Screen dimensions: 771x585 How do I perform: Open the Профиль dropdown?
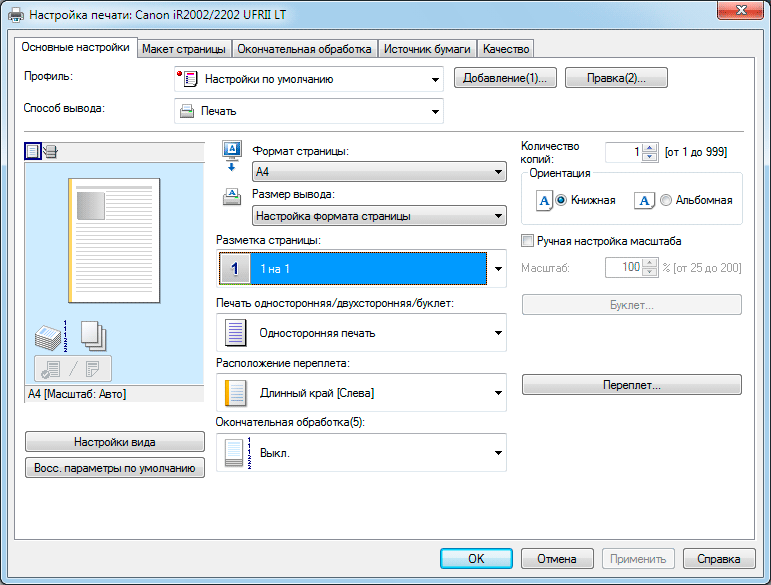pos(309,79)
